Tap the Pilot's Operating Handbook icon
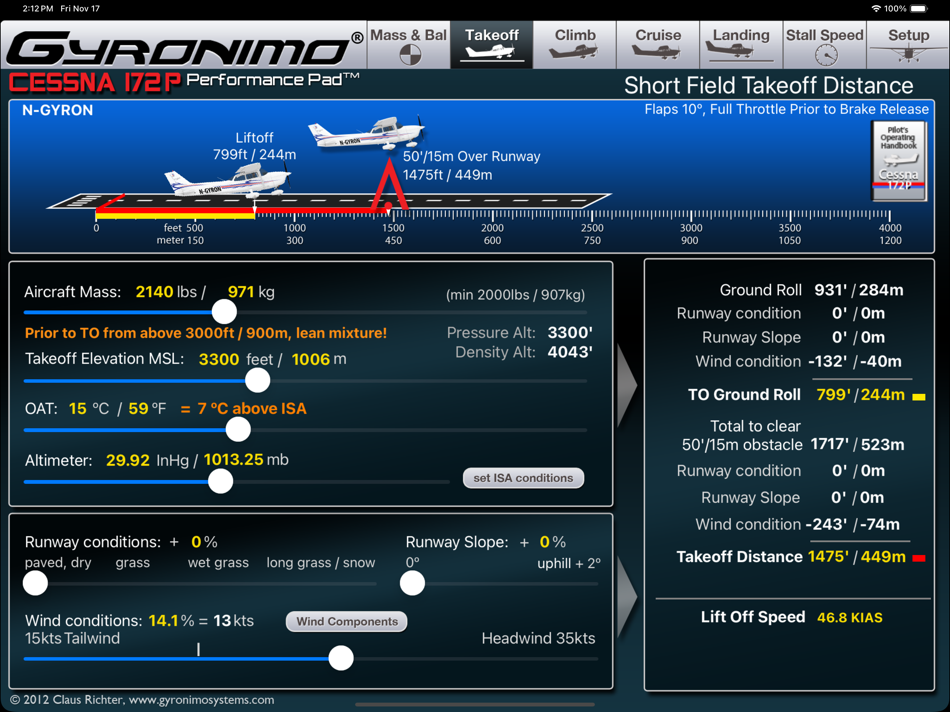 899,161
